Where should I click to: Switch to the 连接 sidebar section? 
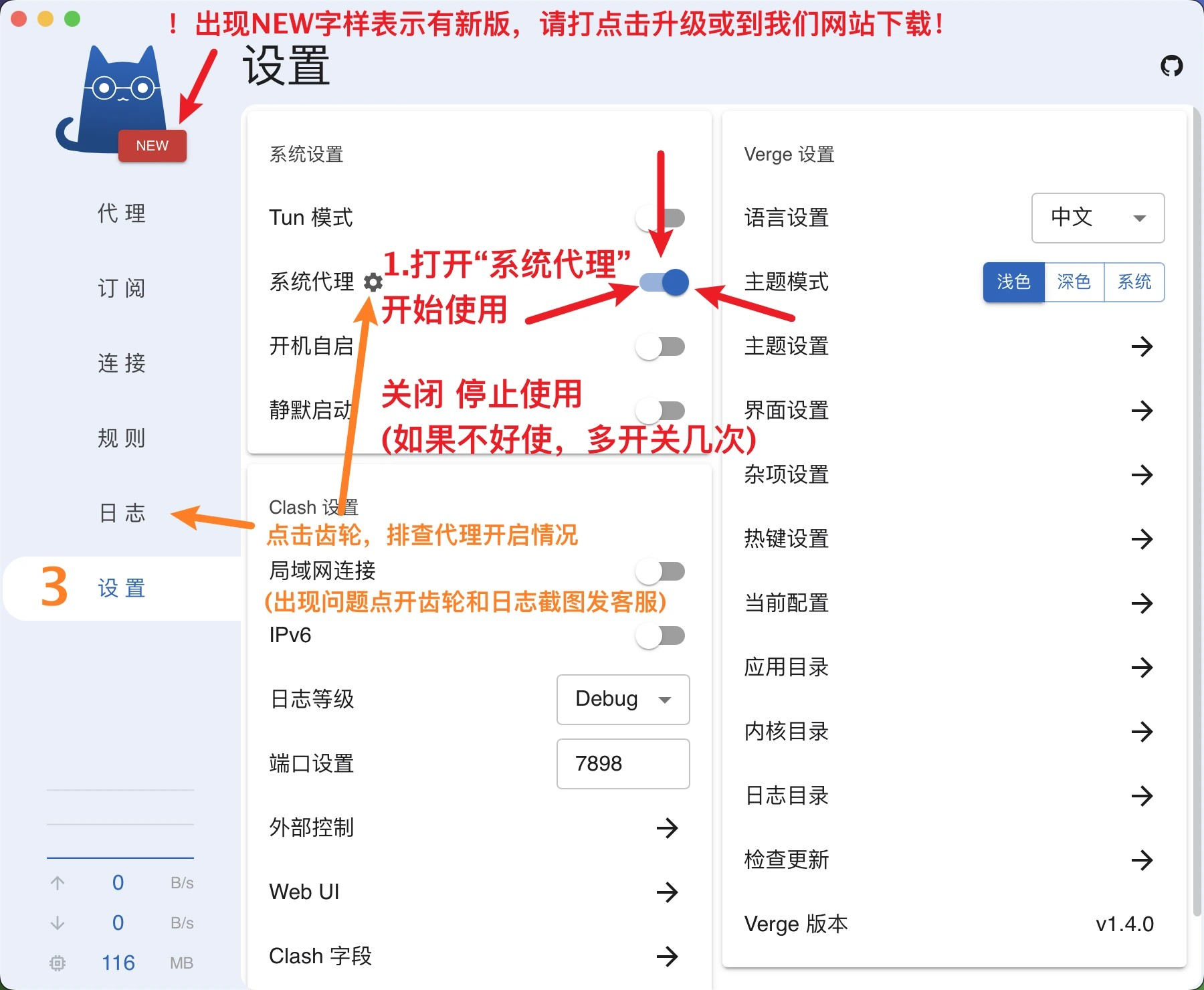click(x=121, y=364)
